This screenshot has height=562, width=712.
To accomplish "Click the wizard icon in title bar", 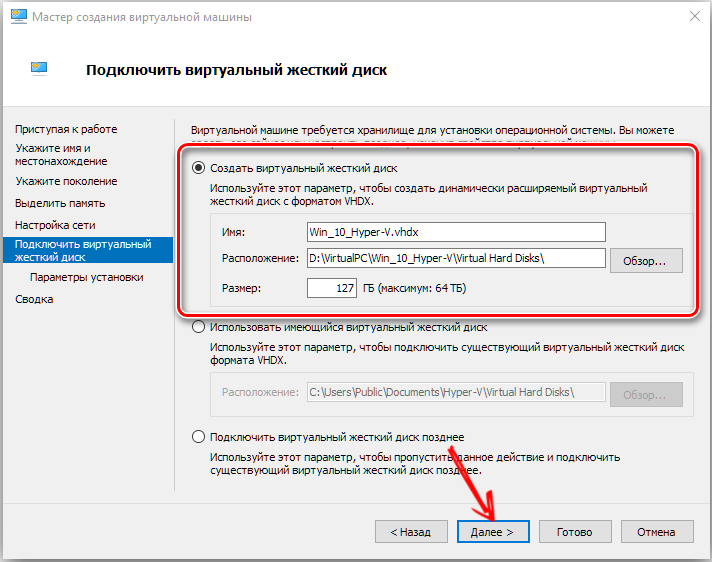I will pyautogui.click(x=15, y=17).
